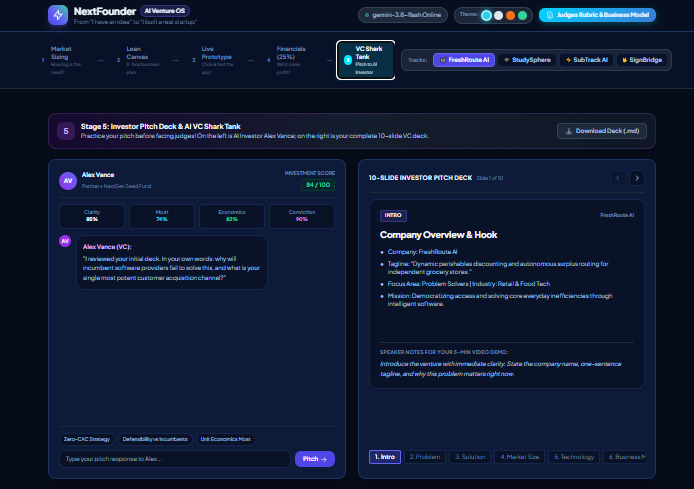Viewport: 694px width, 489px height.
Task: Click the 'Company: FreshRoute AI' bullet
Action: [422, 252]
